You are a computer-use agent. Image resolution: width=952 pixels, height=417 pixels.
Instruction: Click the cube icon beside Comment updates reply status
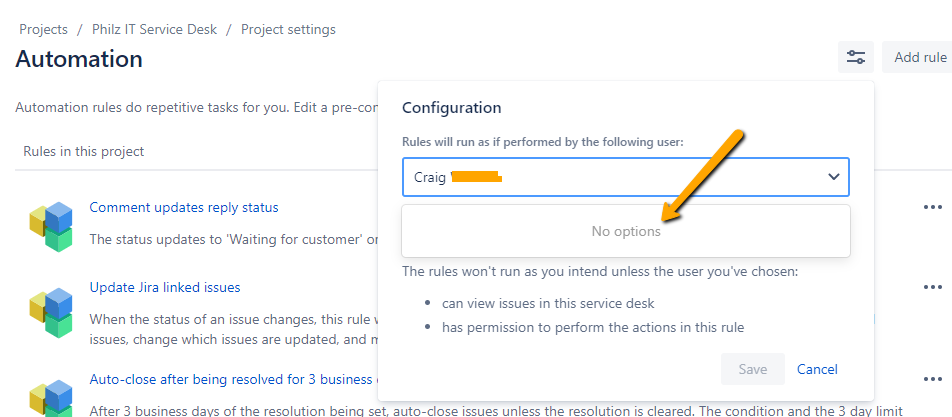click(51, 226)
